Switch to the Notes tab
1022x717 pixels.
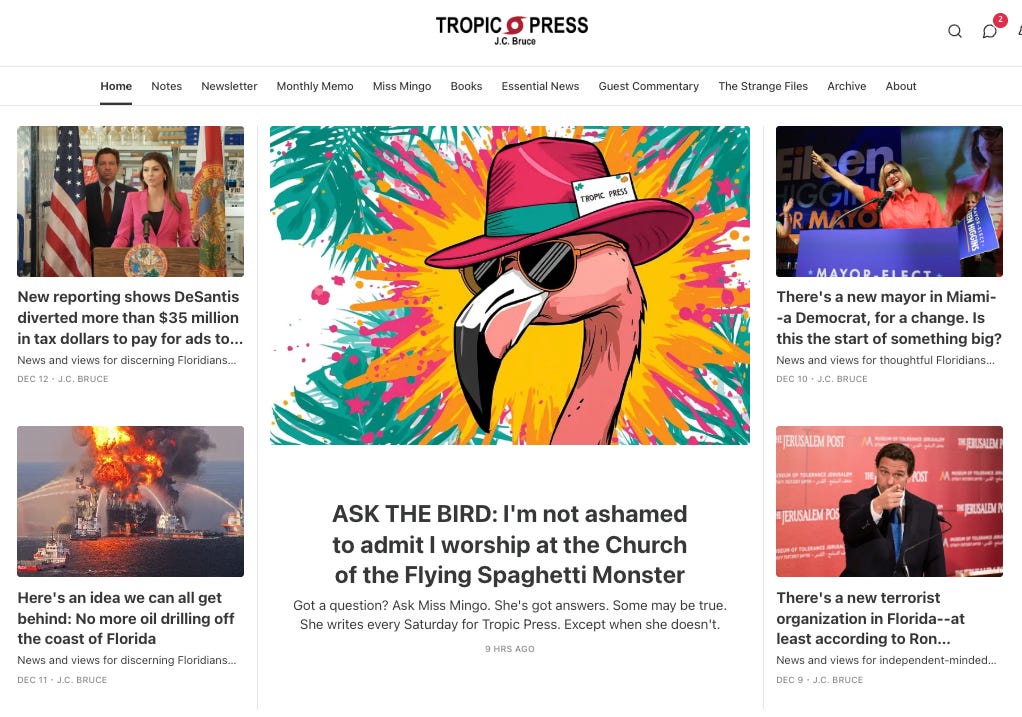[x=166, y=86]
